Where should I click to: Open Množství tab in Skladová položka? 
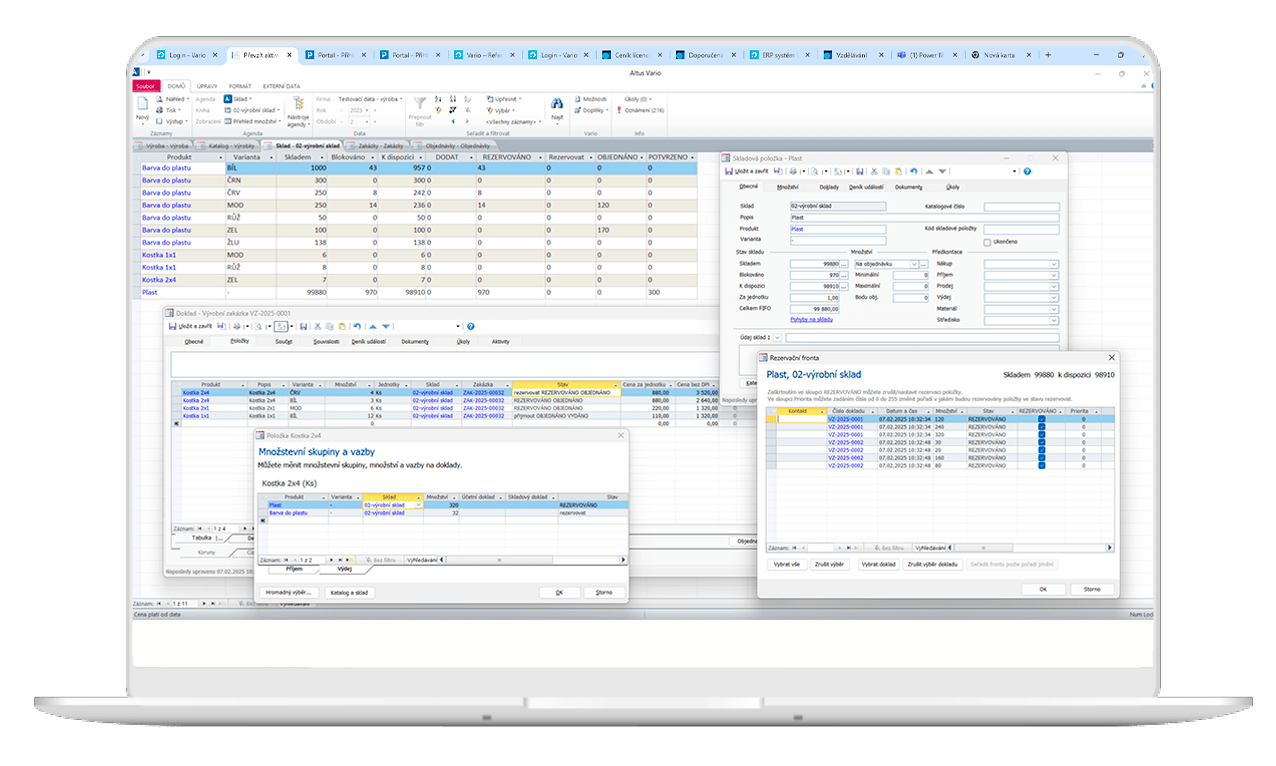click(787, 186)
